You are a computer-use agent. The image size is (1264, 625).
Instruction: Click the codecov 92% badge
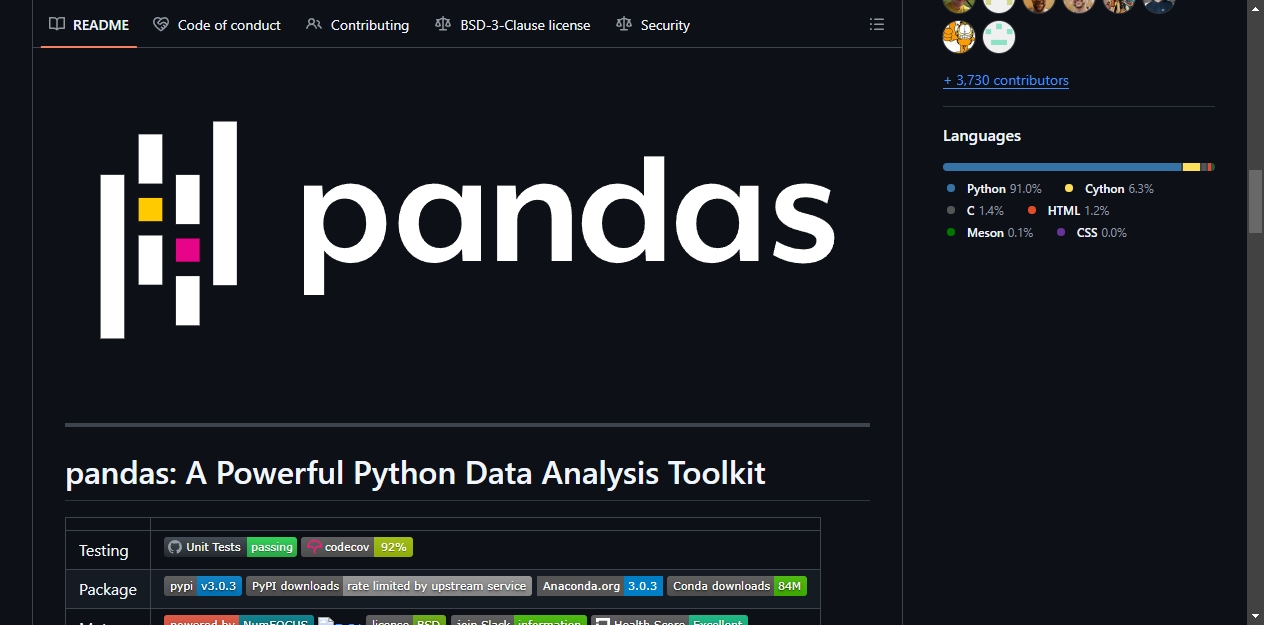coord(357,547)
